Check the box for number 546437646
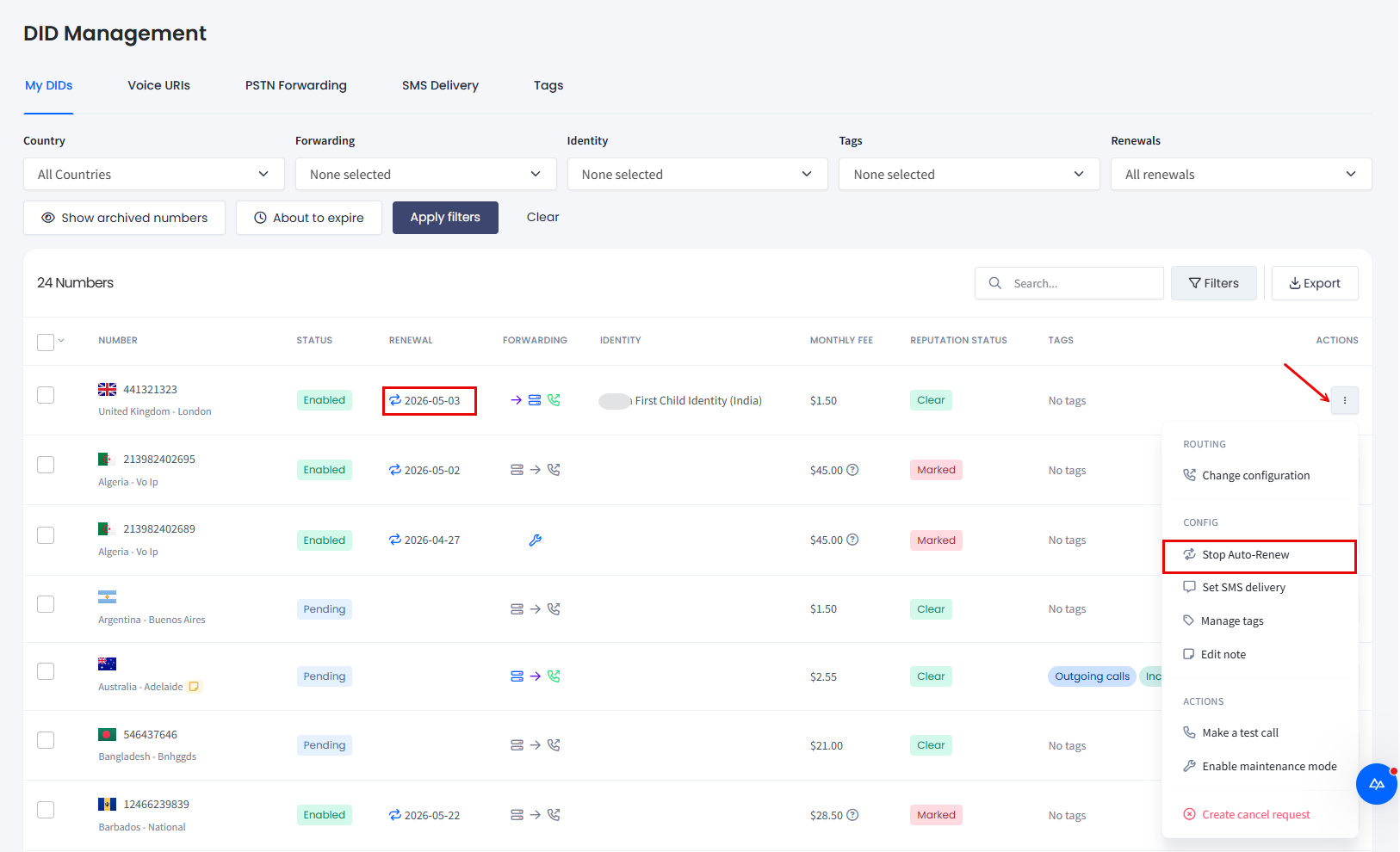The height and width of the screenshot is (852, 1400). [x=46, y=740]
